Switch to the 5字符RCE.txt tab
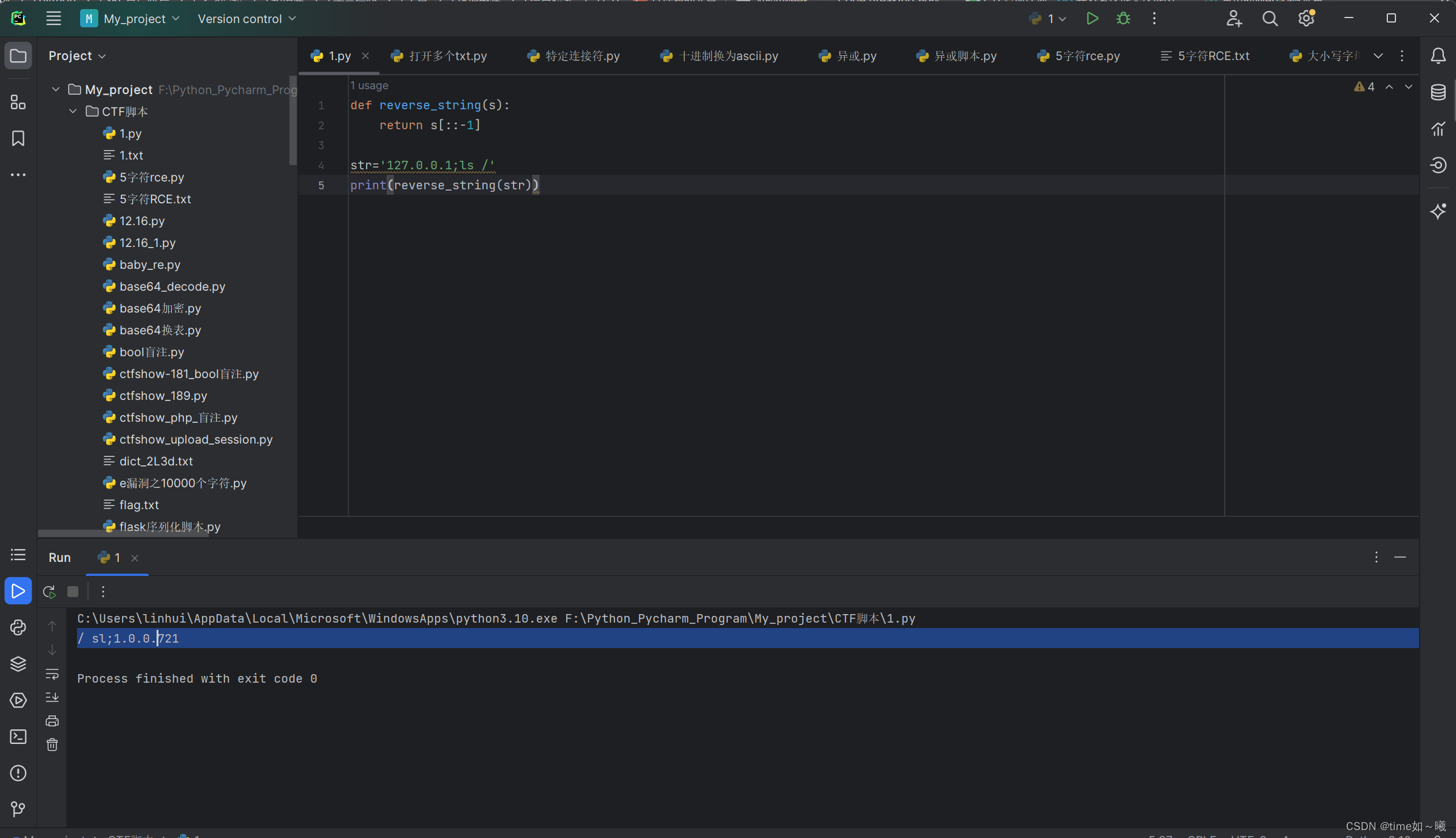The image size is (1456, 838). 1205,56
